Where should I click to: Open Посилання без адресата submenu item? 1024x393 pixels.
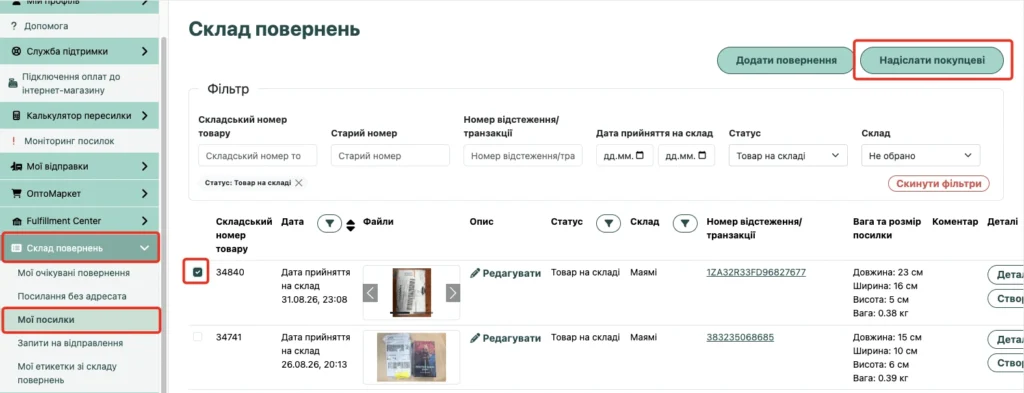[x=72, y=296]
